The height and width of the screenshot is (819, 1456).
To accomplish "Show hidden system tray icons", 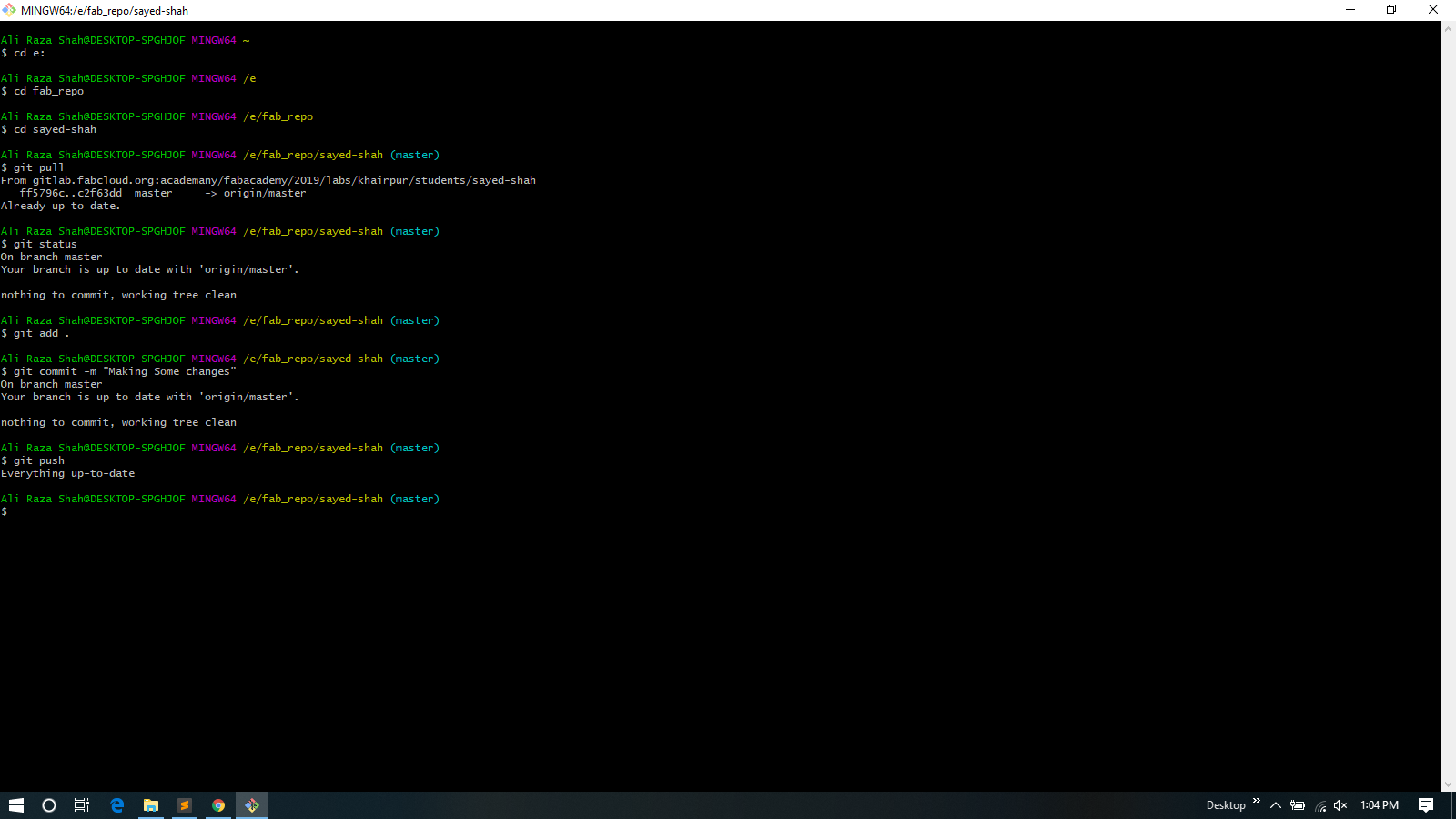I will (x=1276, y=805).
